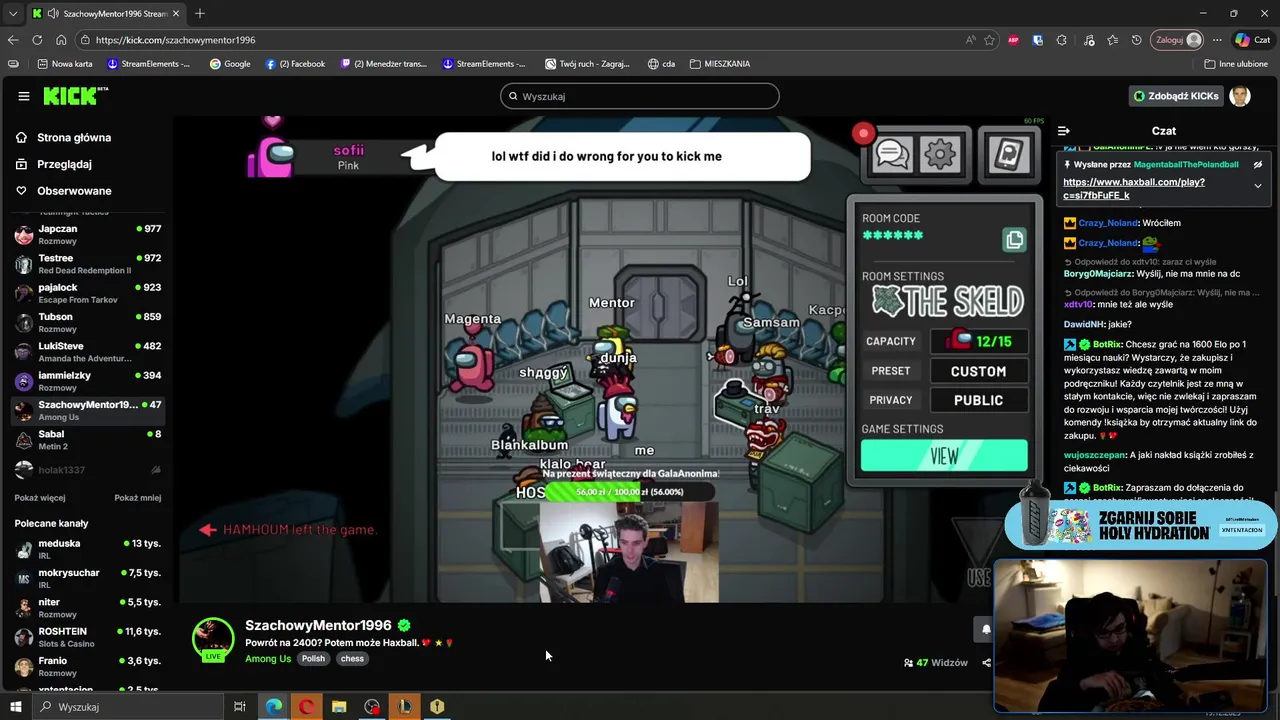Open iammielzky's channel in sidebar
The height and width of the screenshot is (720, 1280).
click(88, 381)
